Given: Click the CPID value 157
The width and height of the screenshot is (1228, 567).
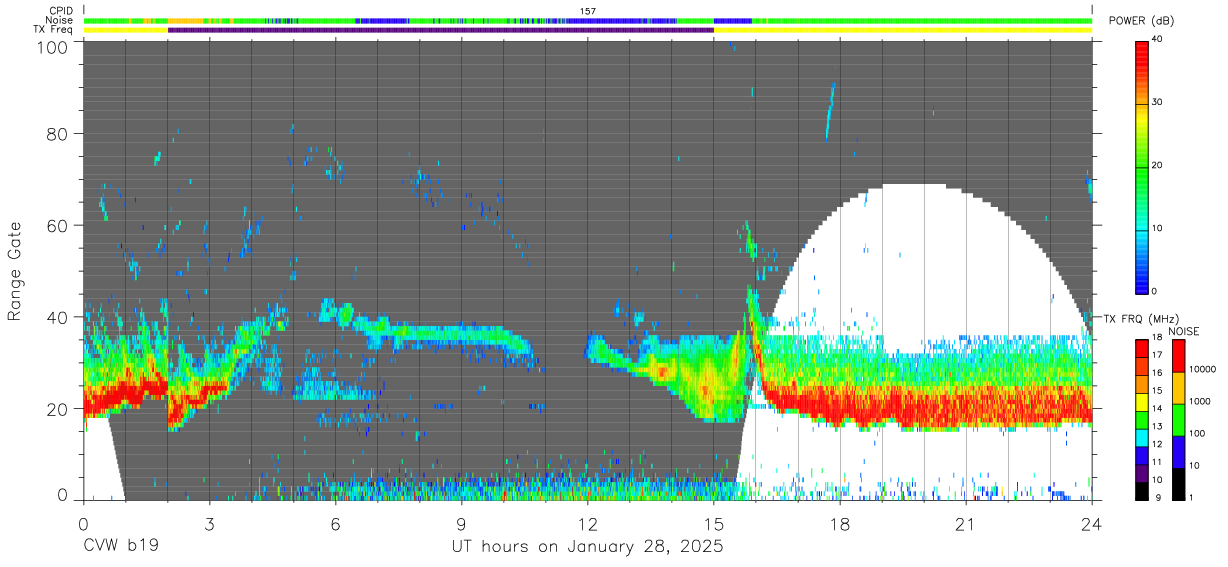Looking at the screenshot, I should pos(587,11).
